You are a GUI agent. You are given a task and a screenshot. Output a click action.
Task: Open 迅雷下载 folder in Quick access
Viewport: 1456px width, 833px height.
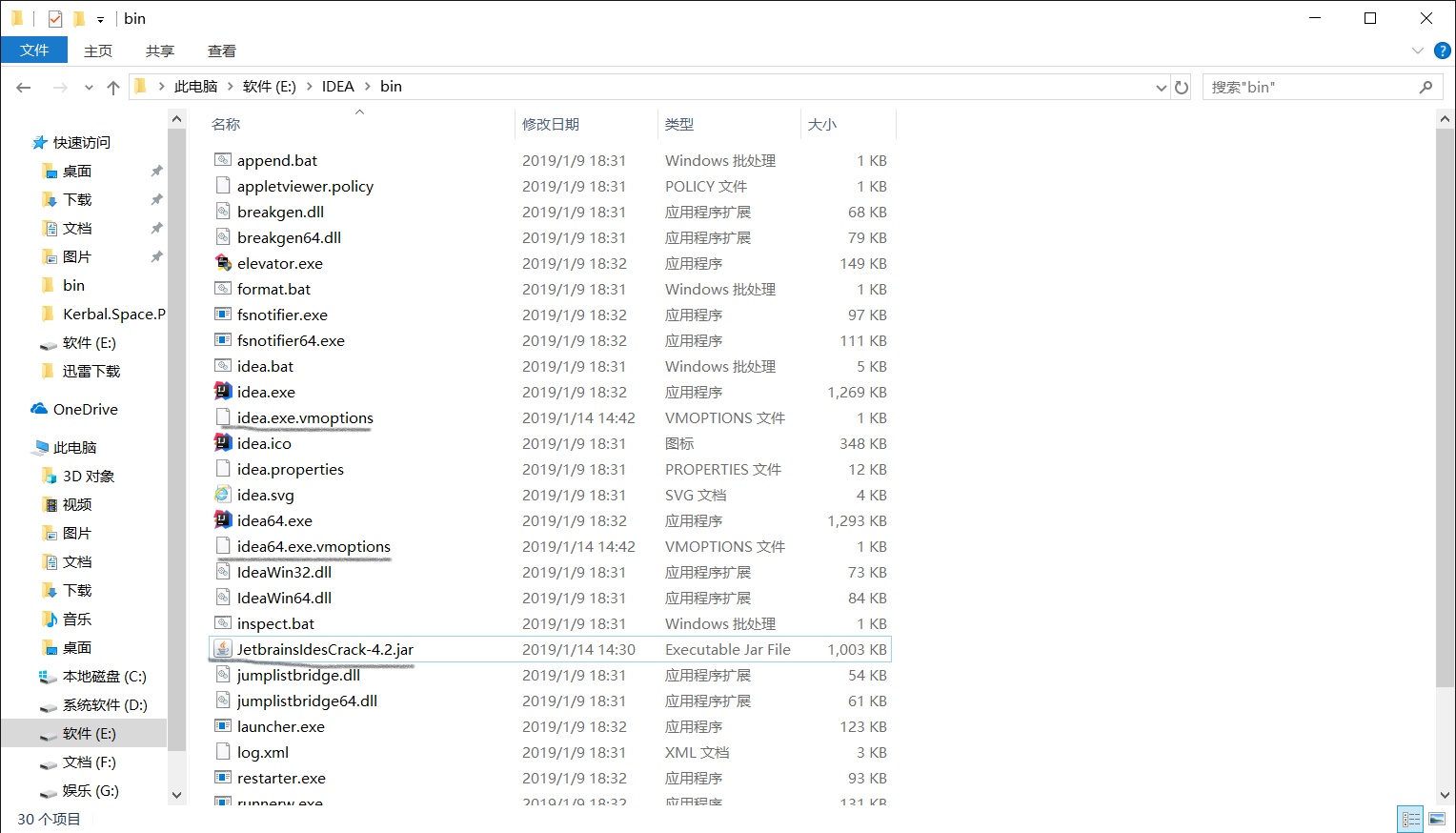91,371
